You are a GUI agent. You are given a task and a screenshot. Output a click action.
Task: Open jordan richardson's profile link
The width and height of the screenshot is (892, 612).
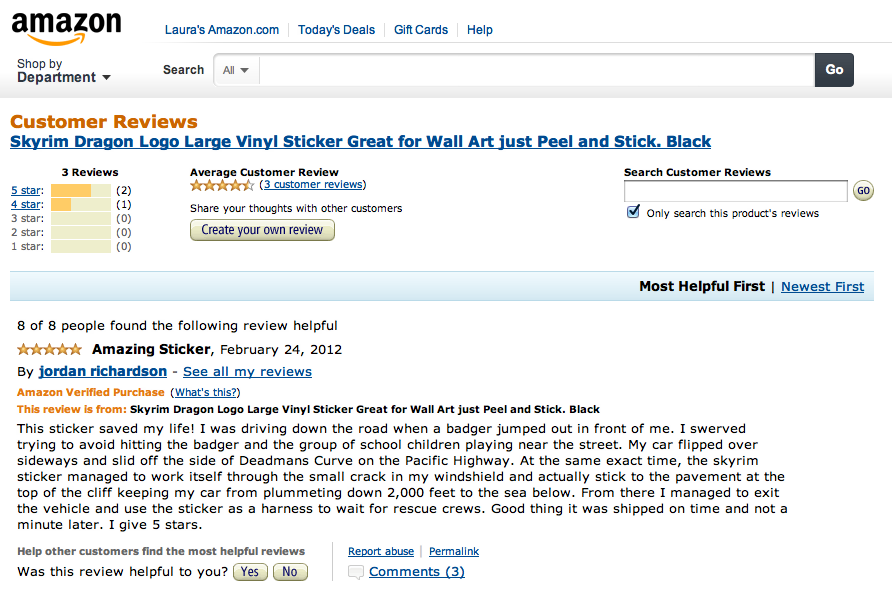point(103,372)
